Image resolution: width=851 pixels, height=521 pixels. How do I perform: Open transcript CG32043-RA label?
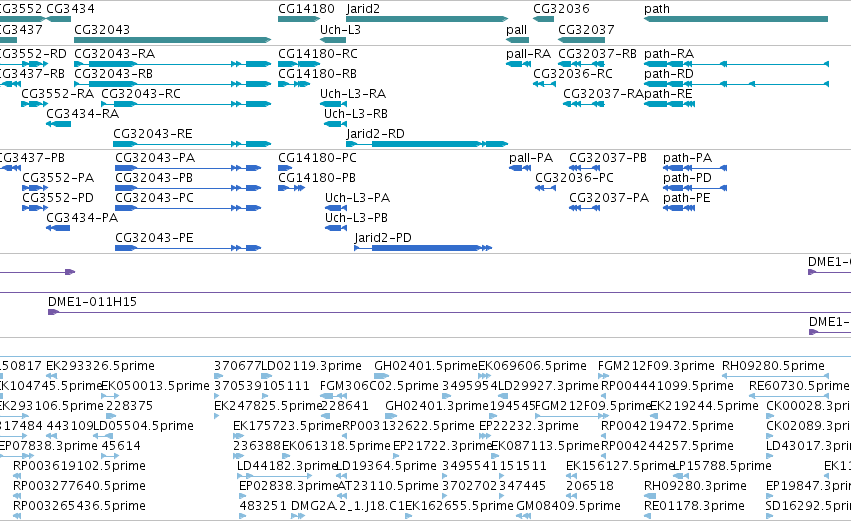pyautogui.click(x=115, y=54)
